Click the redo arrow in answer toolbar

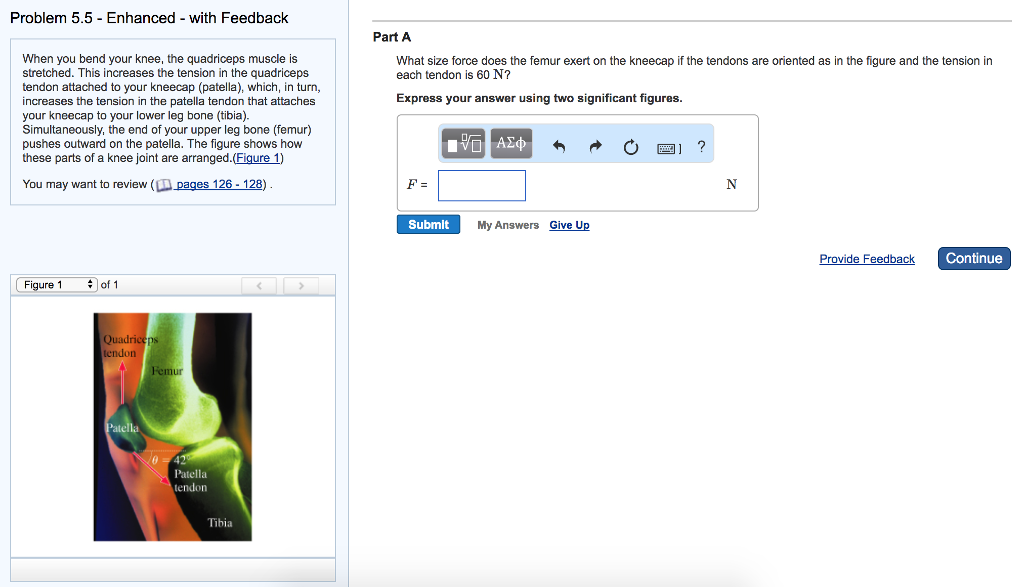pyautogui.click(x=595, y=147)
